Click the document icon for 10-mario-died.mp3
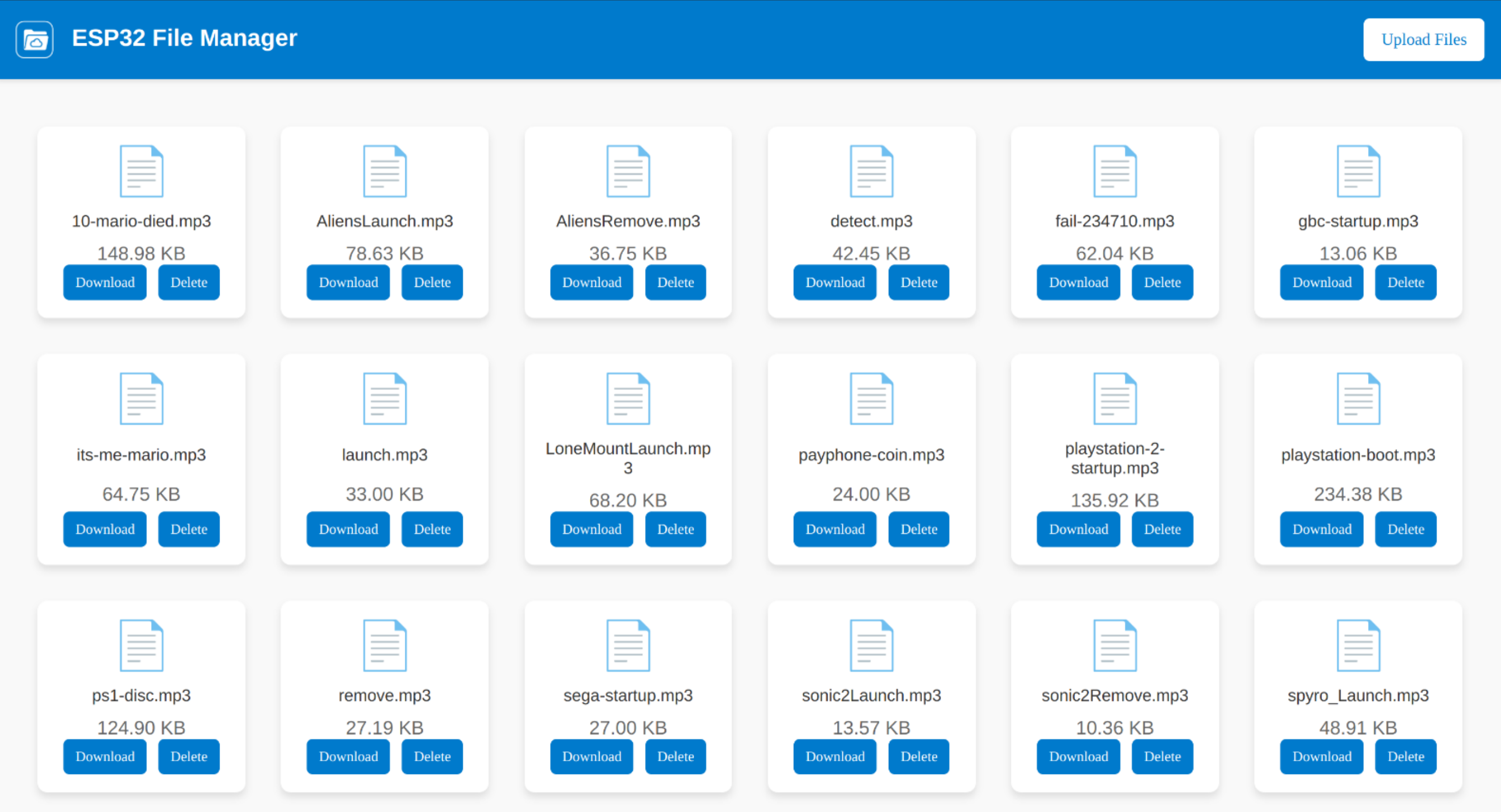The height and width of the screenshot is (812, 1501). pyautogui.click(x=141, y=170)
